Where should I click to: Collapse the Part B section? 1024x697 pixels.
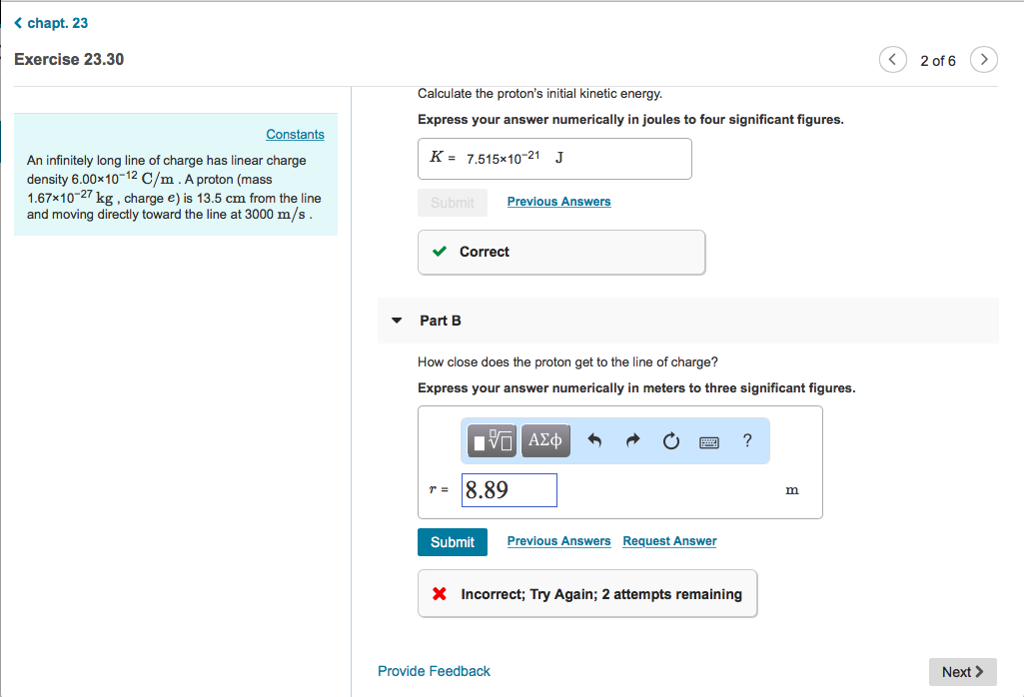[397, 320]
